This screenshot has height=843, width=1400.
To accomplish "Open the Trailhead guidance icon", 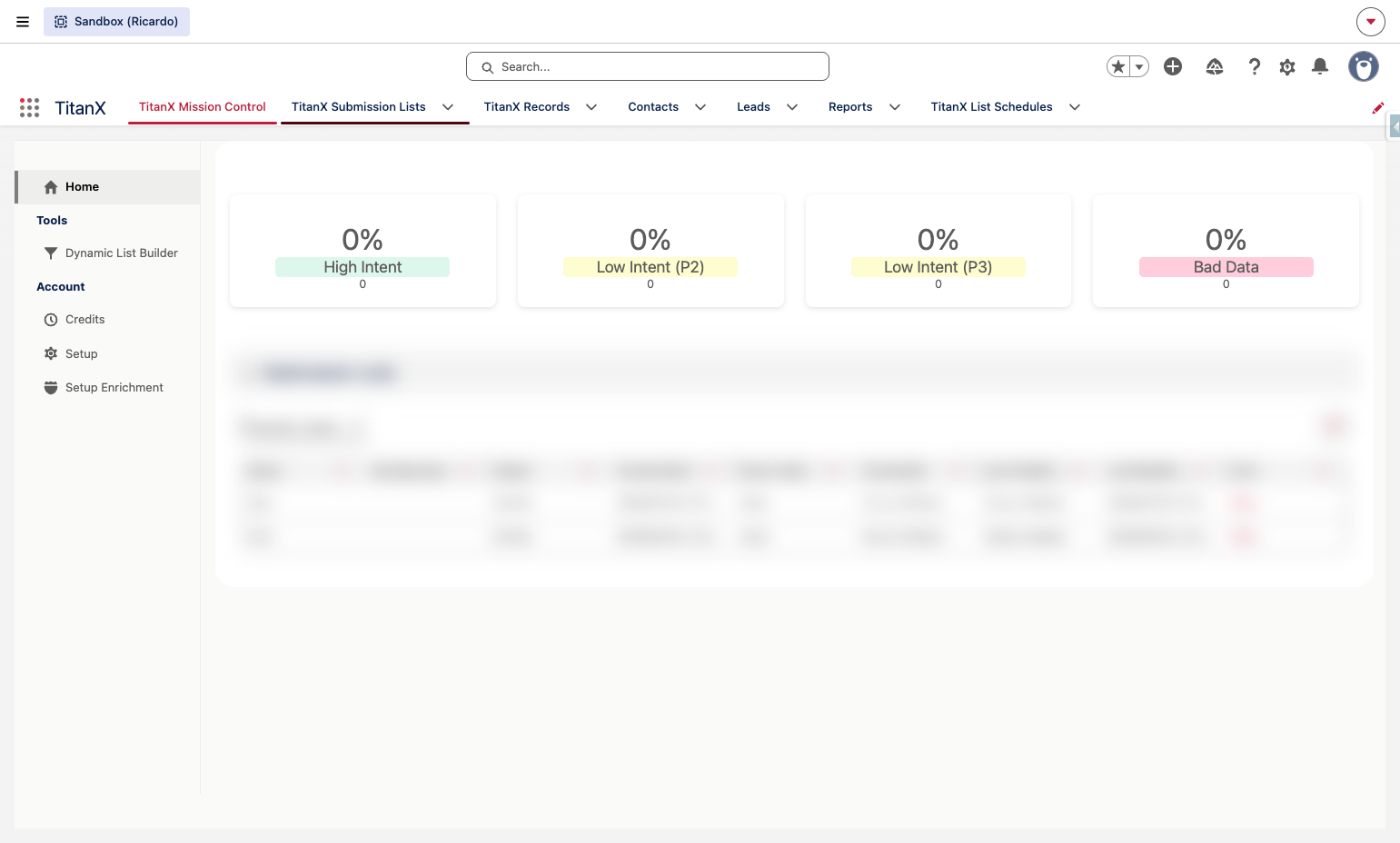I will pos(1215,66).
